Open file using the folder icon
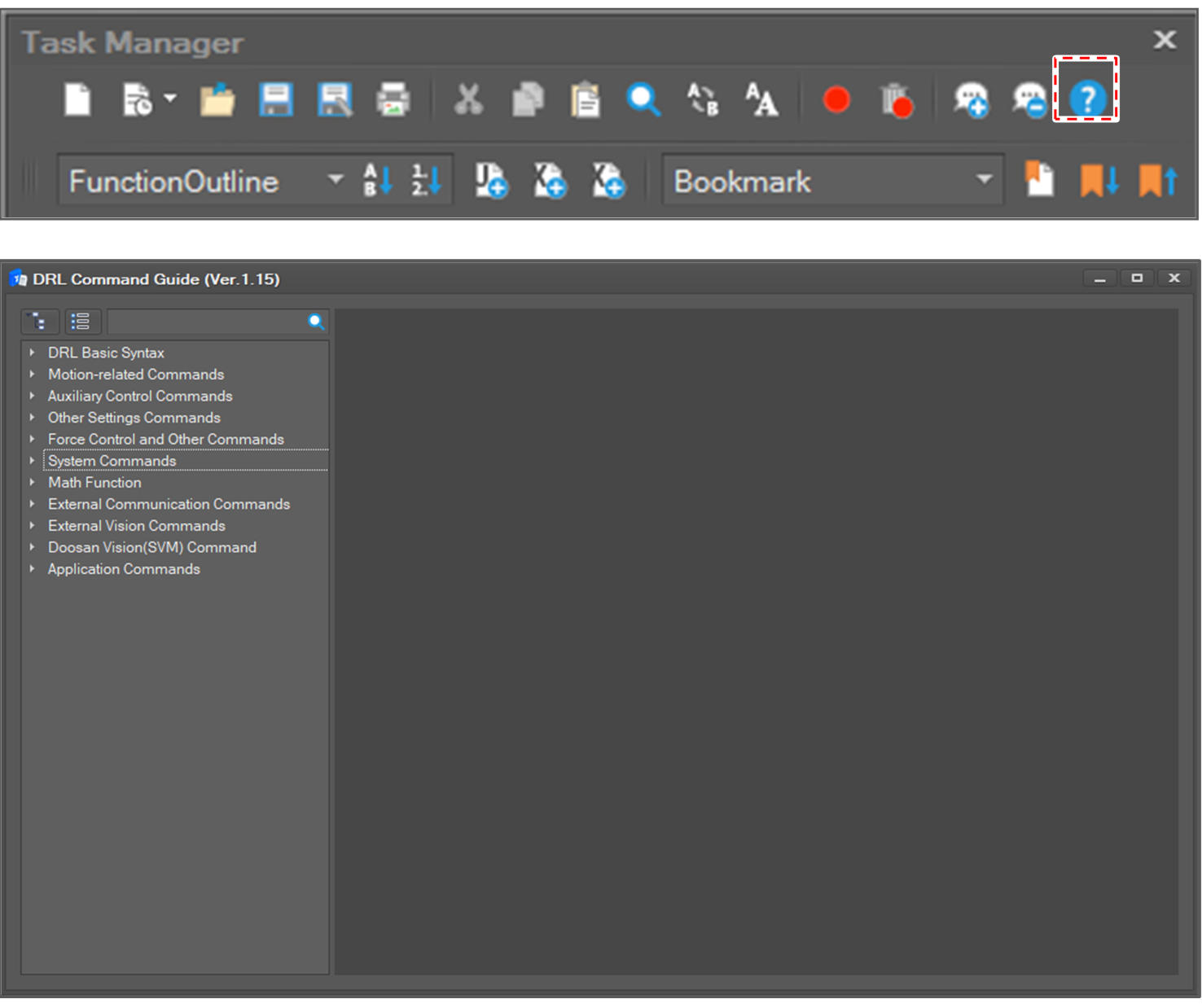Viewport: 1202px width, 1008px height. point(217,100)
